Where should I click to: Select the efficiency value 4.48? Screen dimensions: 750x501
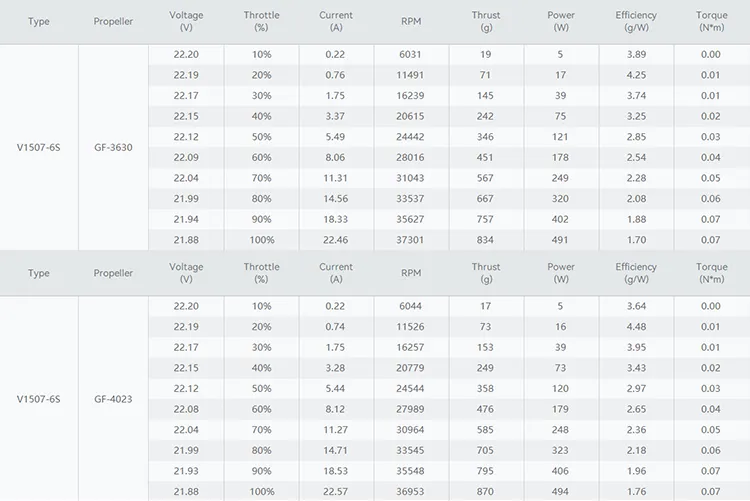pyautogui.click(x=636, y=326)
